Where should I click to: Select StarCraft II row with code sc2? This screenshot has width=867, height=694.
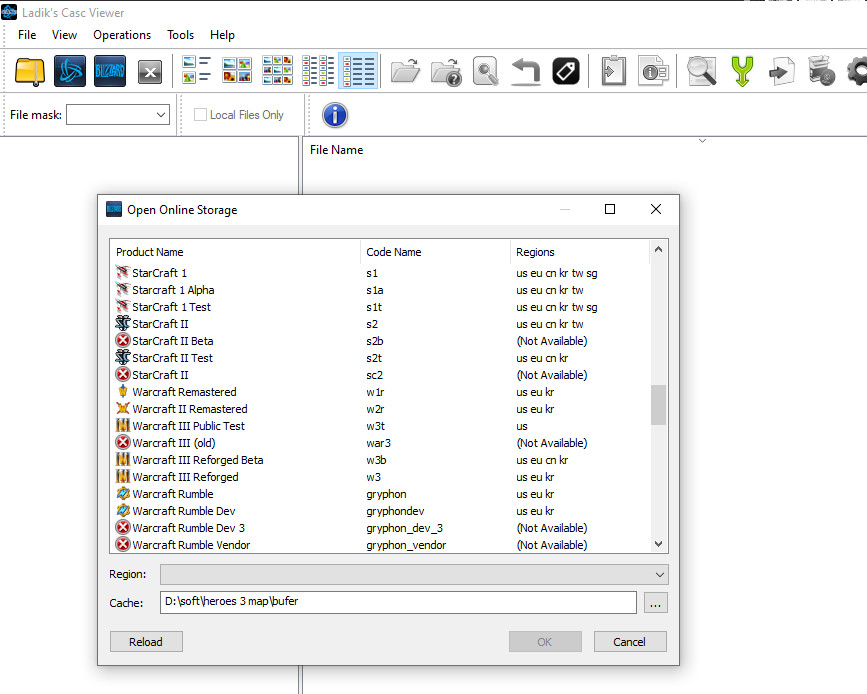click(x=381, y=375)
